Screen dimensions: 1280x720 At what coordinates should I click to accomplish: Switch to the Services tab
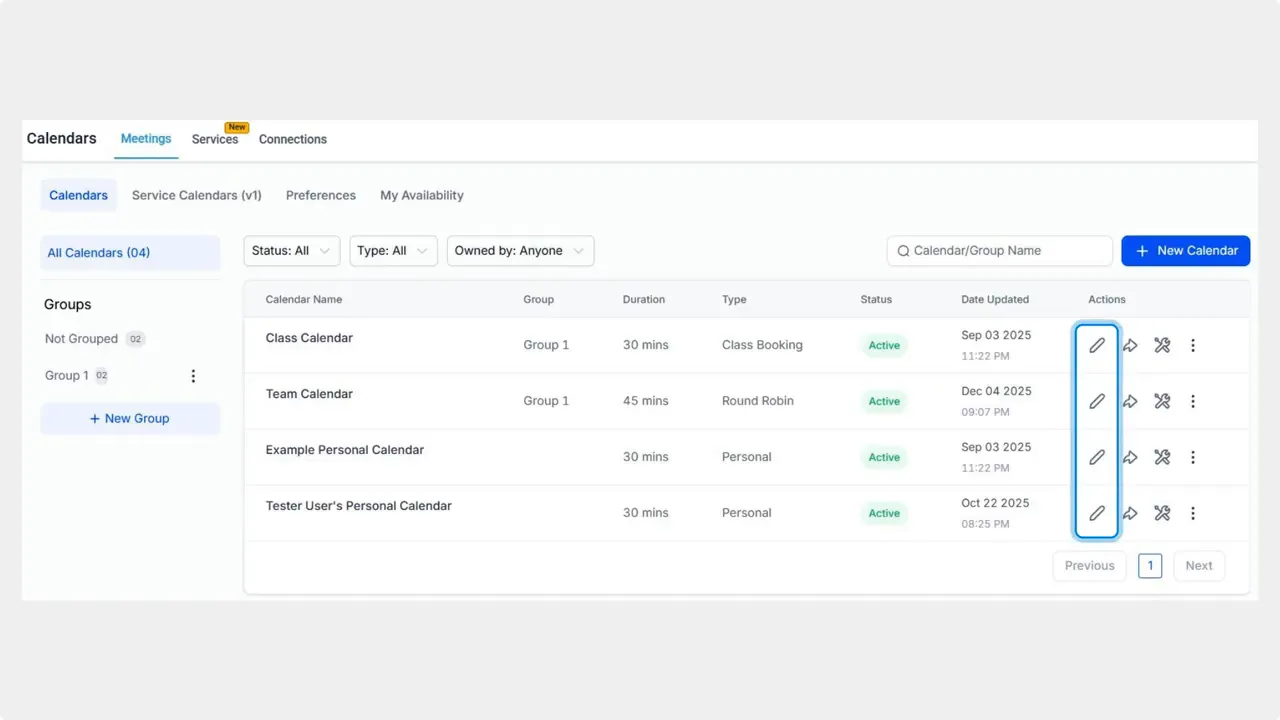pyautogui.click(x=215, y=139)
